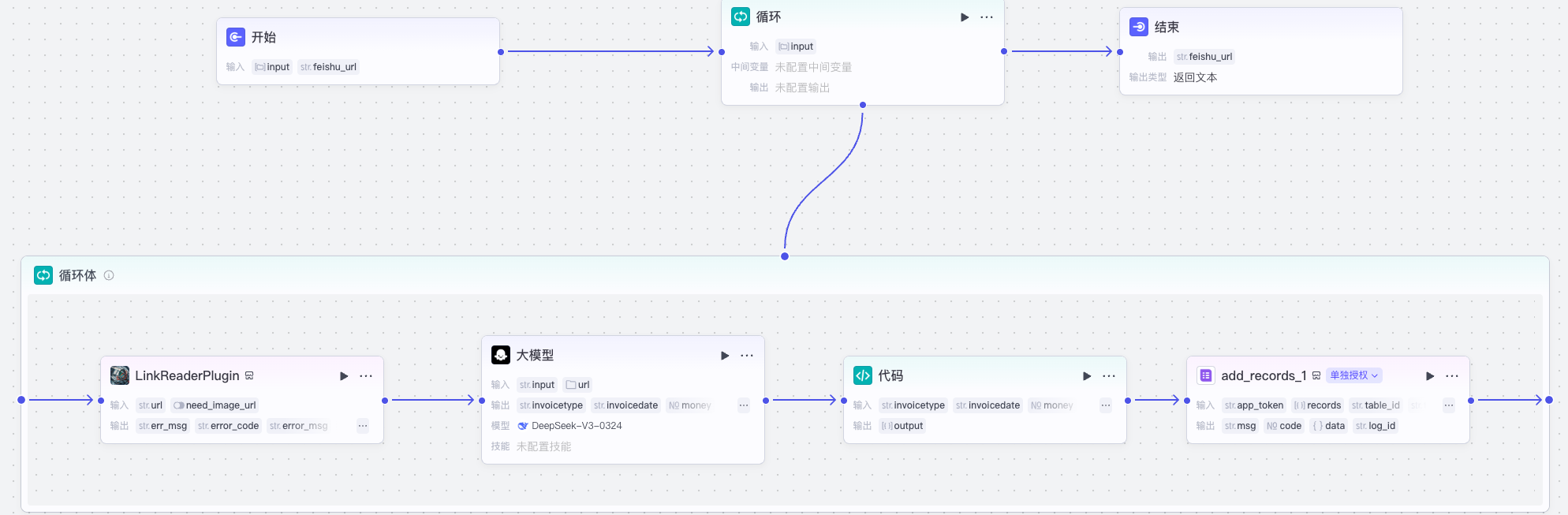Click the feishu_url output tag in 结束 node
The height and width of the screenshot is (515, 1568).
click(x=1204, y=57)
